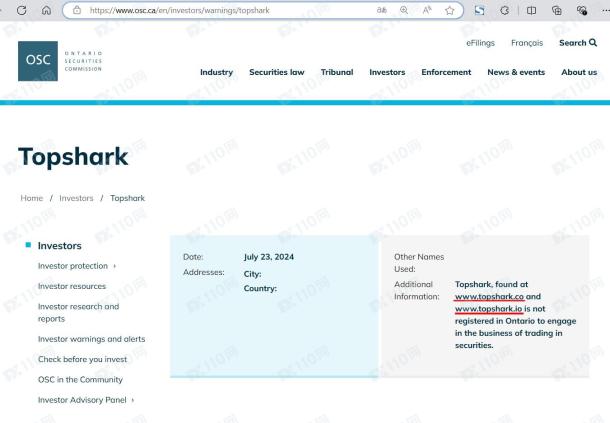Click the 'July 23, 2024' date text
This screenshot has height=423, width=610.
pyautogui.click(x=268, y=257)
